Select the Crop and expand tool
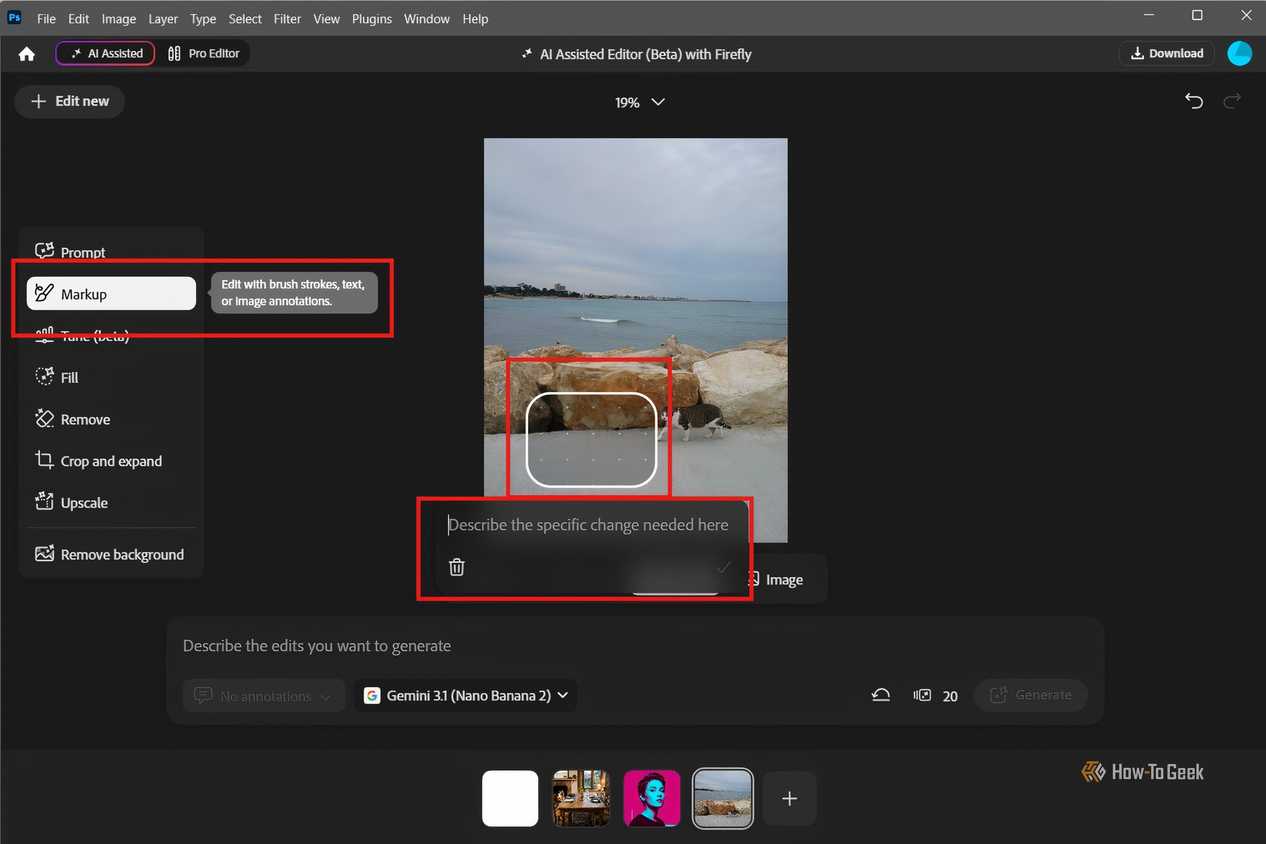This screenshot has width=1266, height=844. [x=111, y=461]
